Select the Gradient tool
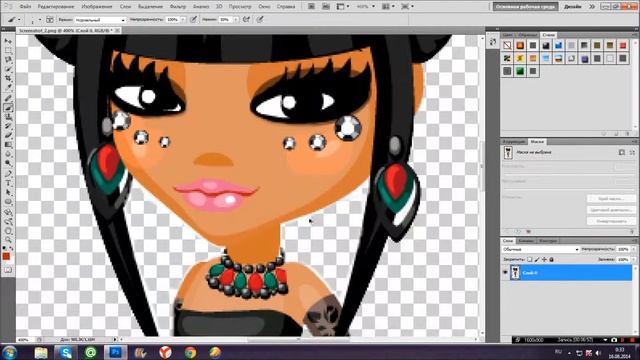 coord(8,145)
